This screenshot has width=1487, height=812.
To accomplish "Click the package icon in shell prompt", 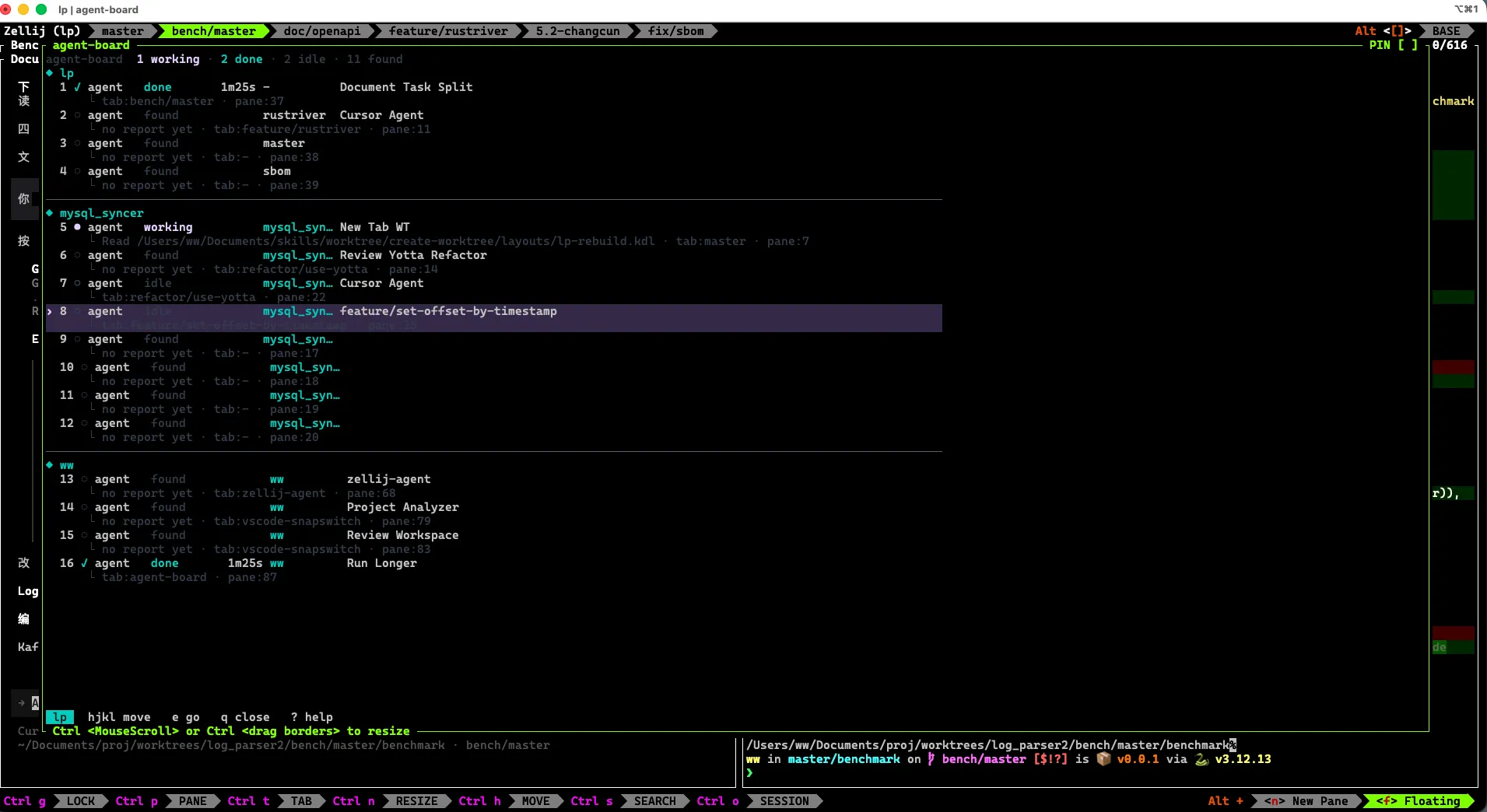I will click(1103, 759).
